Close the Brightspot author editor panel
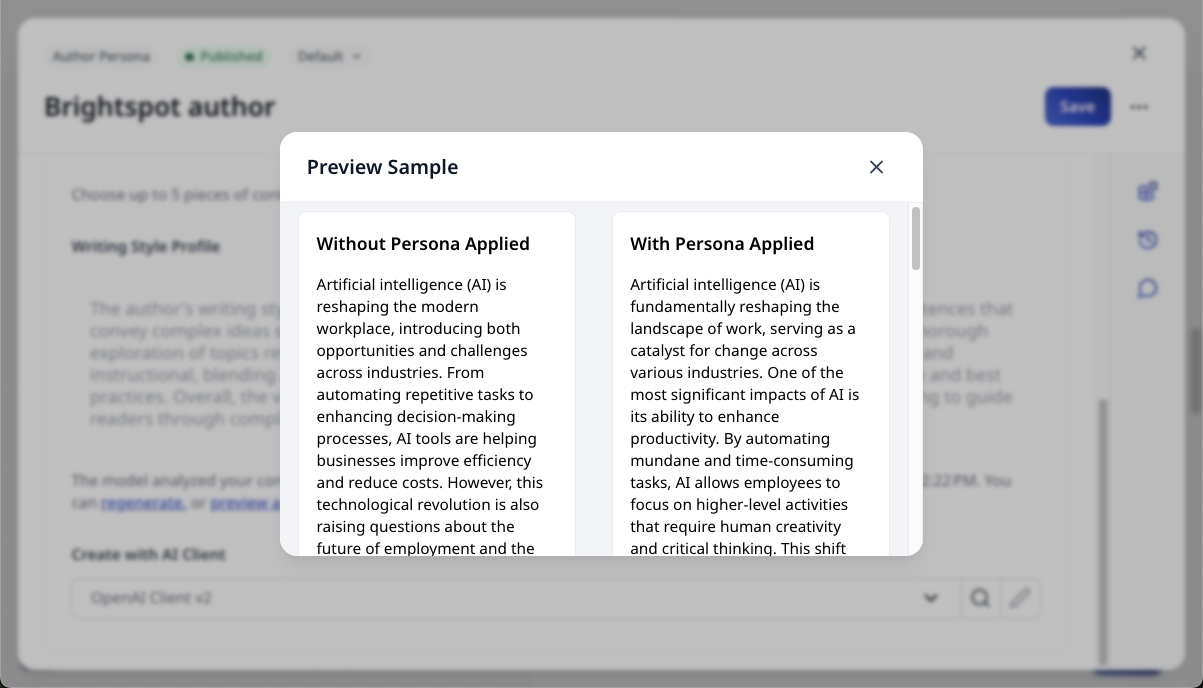This screenshot has width=1203, height=688. click(1139, 53)
